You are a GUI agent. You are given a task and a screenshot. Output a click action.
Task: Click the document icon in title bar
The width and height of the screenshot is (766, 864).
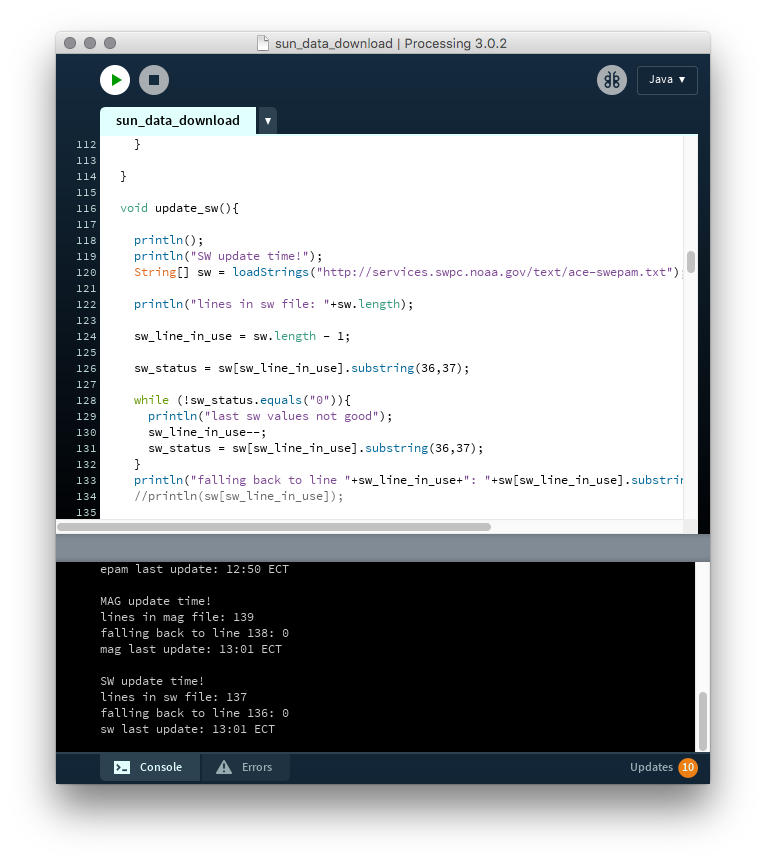pos(263,43)
